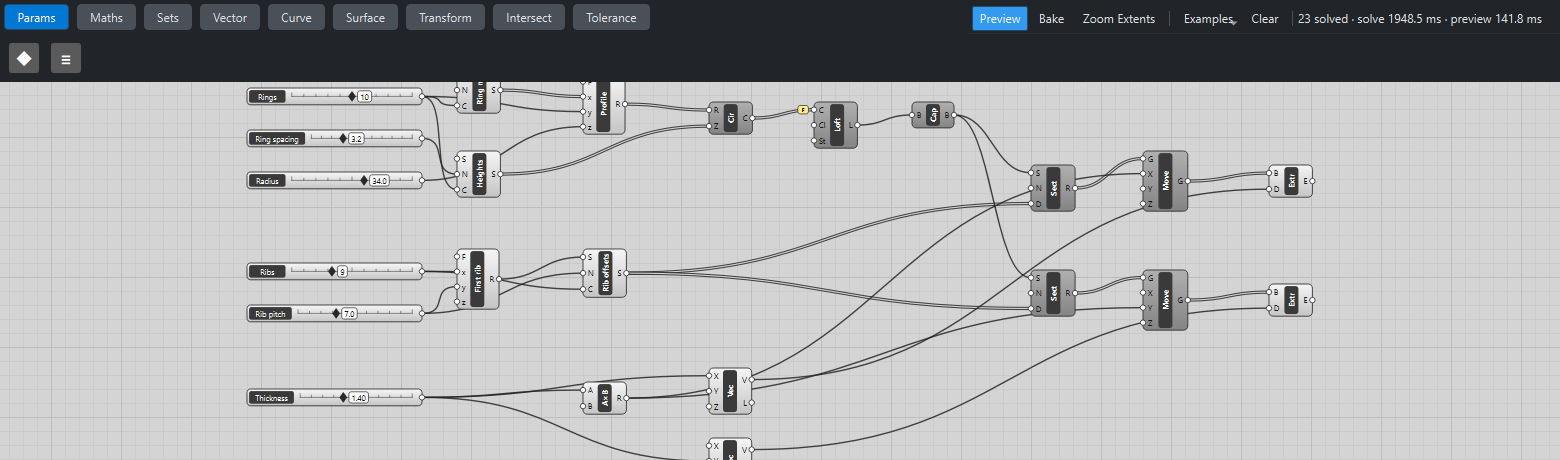Open the Surface tab
This screenshot has width=1560, height=460.
[365, 17]
